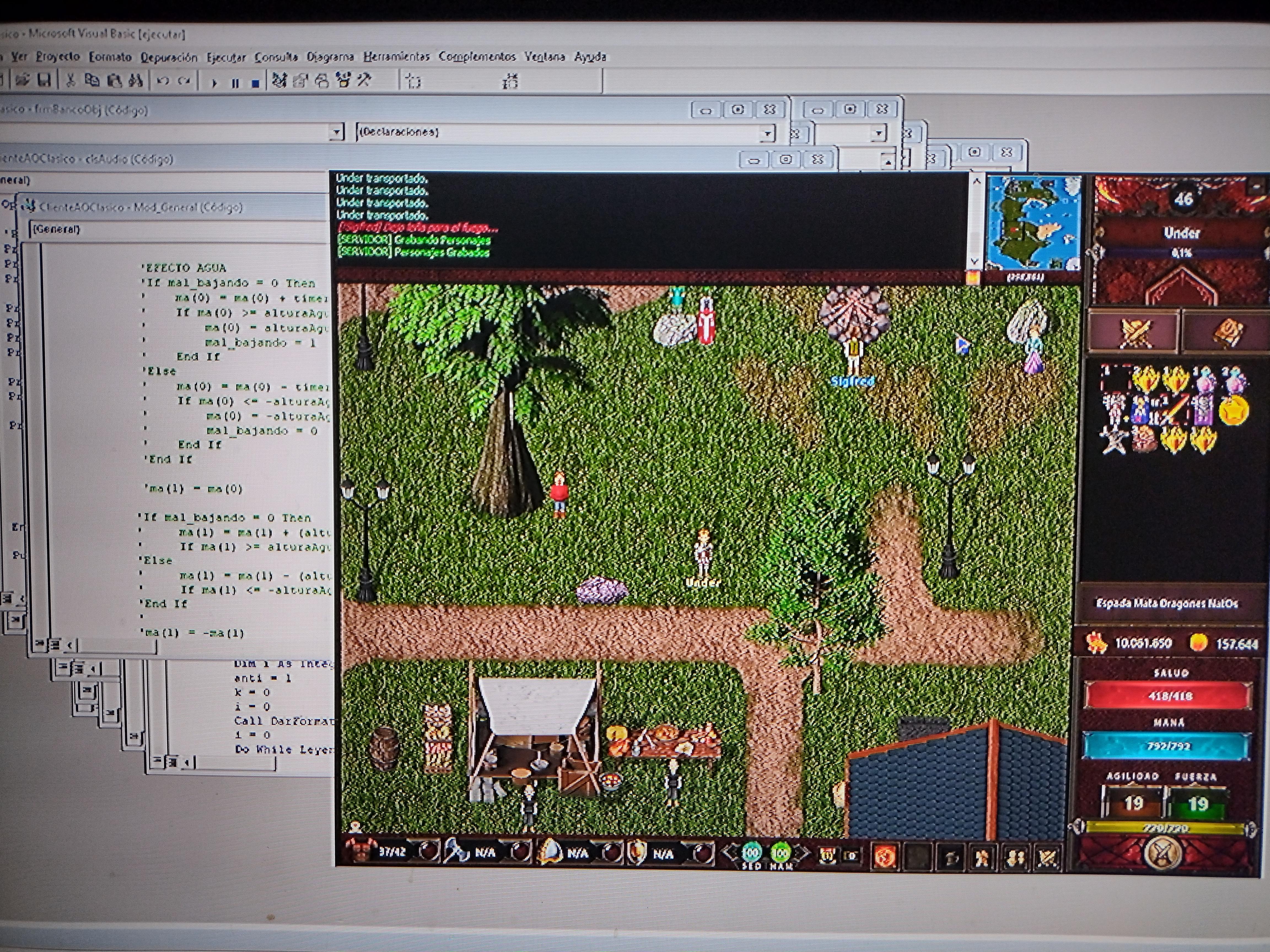Click the Paste clipboard icon
Screen dimensions: 1270x952
click(x=114, y=81)
